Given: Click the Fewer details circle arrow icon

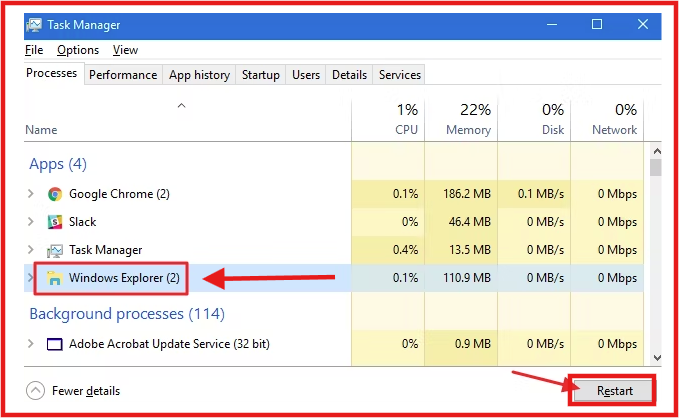Looking at the screenshot, I should 36,391.
